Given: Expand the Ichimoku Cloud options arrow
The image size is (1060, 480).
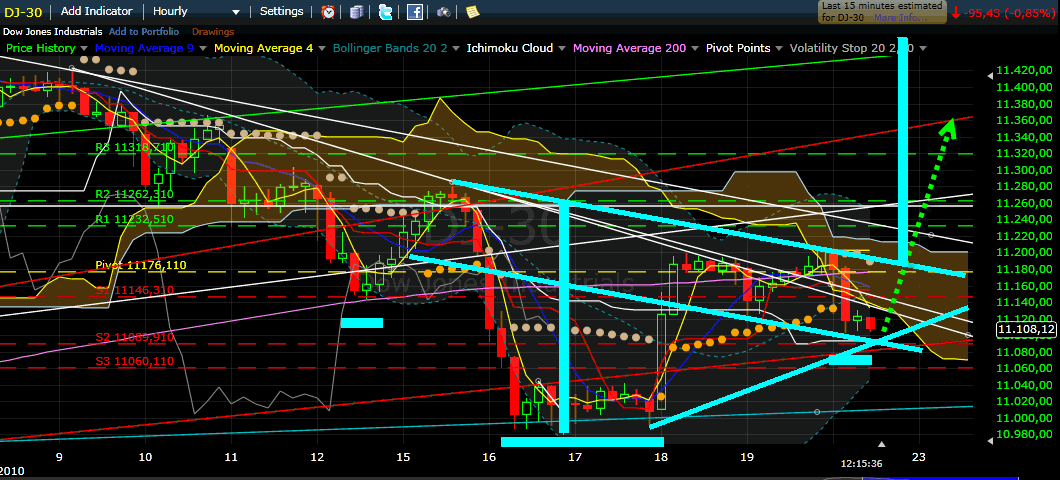Looking at the screenshot, I should 561,49.
